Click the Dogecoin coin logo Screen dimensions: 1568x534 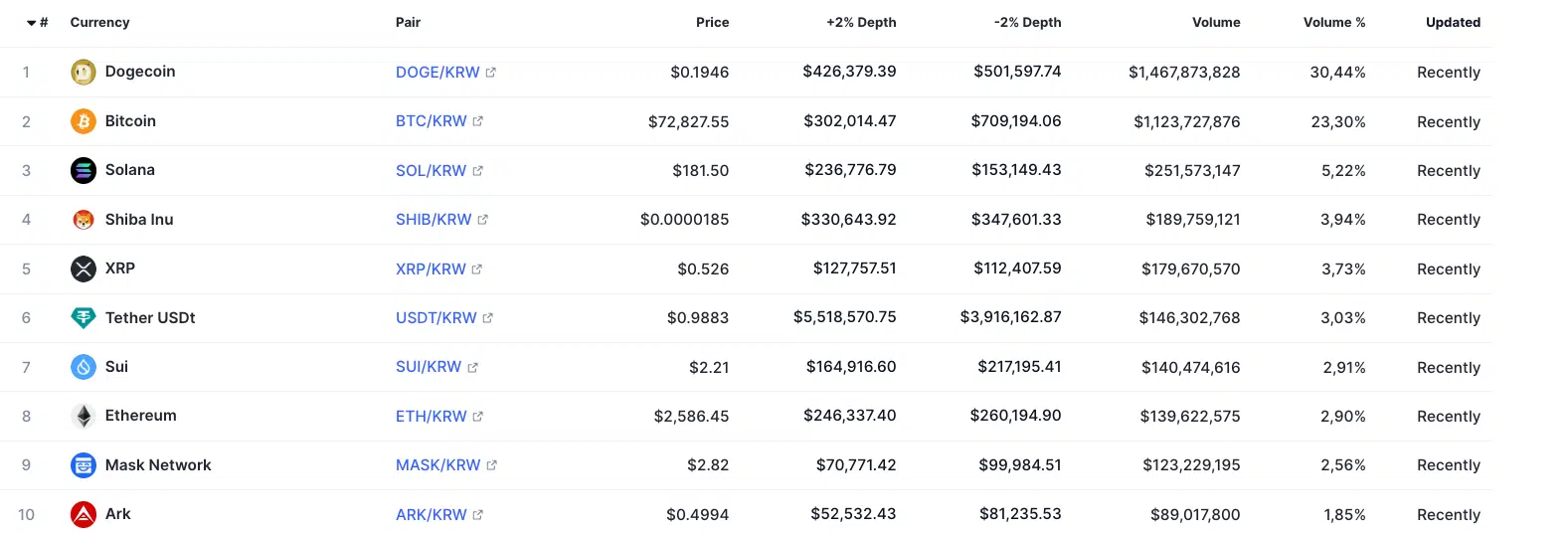(84, 72)
